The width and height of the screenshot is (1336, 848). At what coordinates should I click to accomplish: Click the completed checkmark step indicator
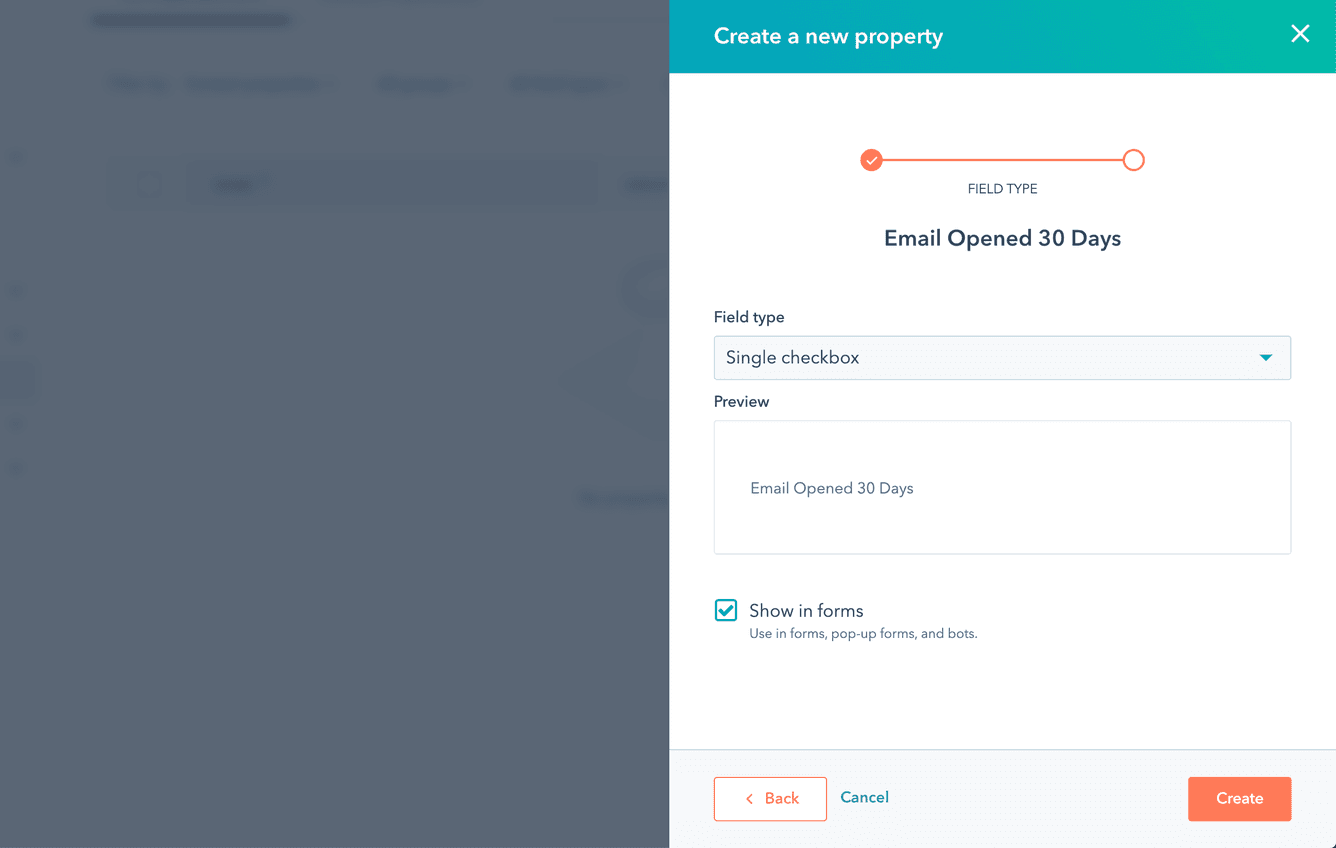pyautogui.click(x=871, y=160)
